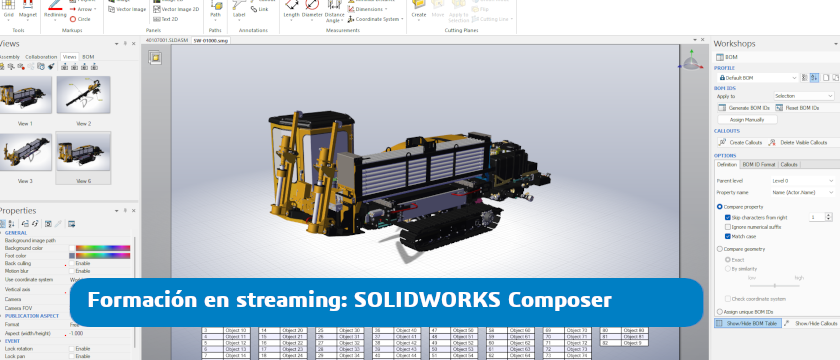Add a Text 2D panel

click(166, 19)
